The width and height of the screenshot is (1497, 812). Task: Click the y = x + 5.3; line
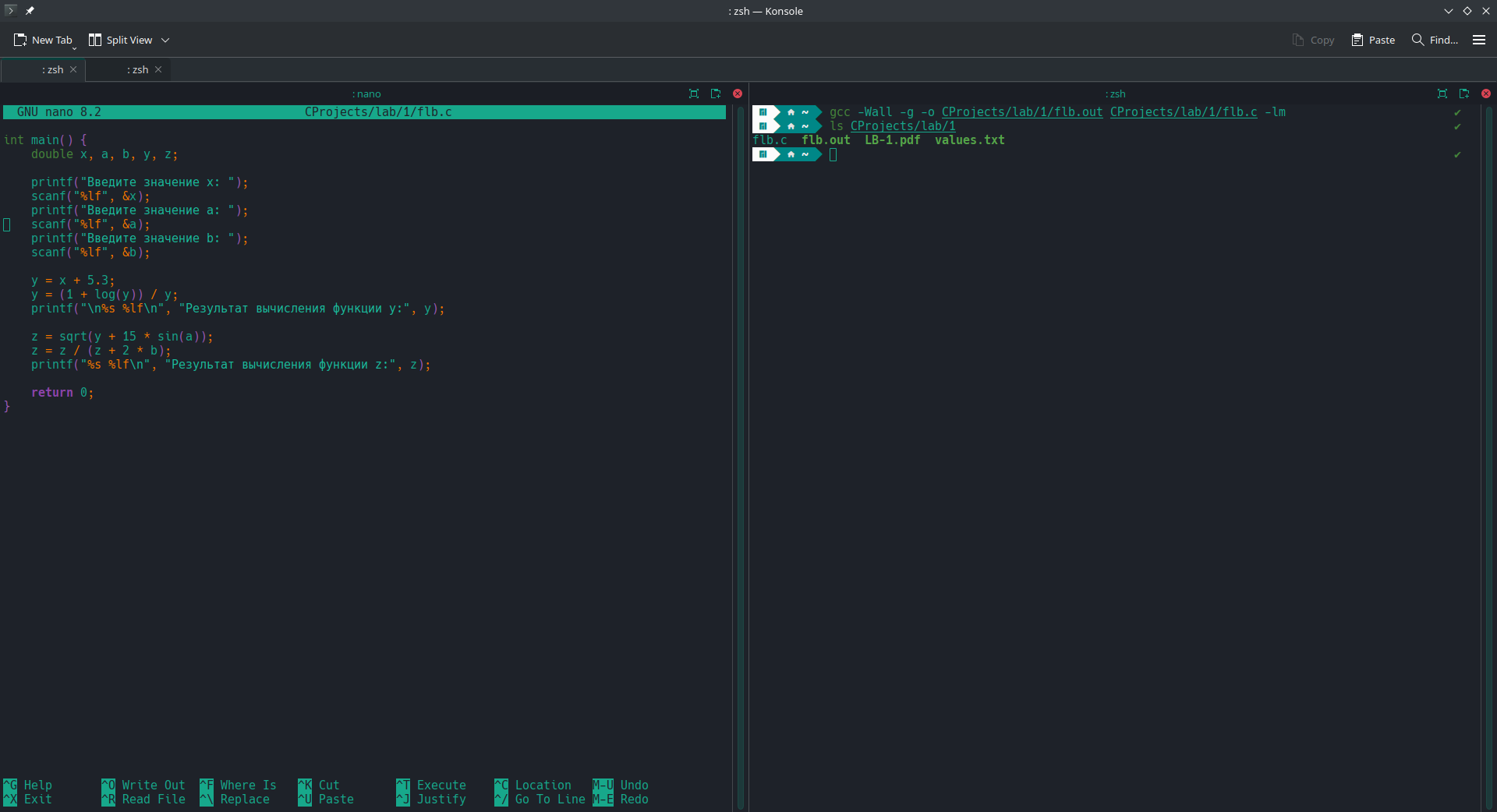[x=73, y=281]
